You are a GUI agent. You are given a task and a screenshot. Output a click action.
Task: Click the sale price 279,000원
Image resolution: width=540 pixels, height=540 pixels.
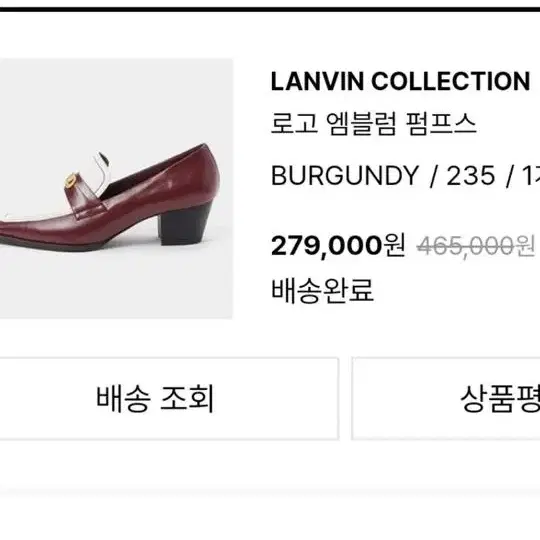tap(338, 246)
